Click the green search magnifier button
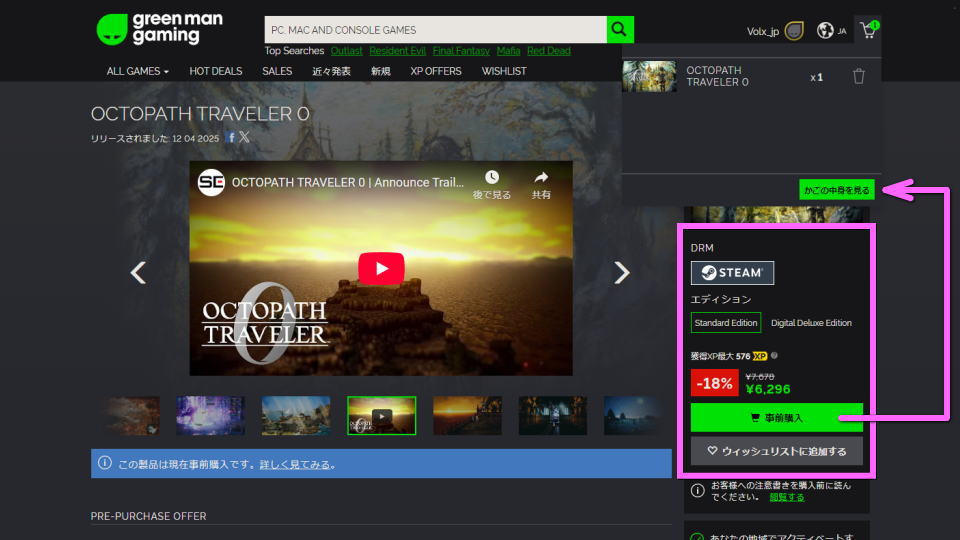 point(620,29)
